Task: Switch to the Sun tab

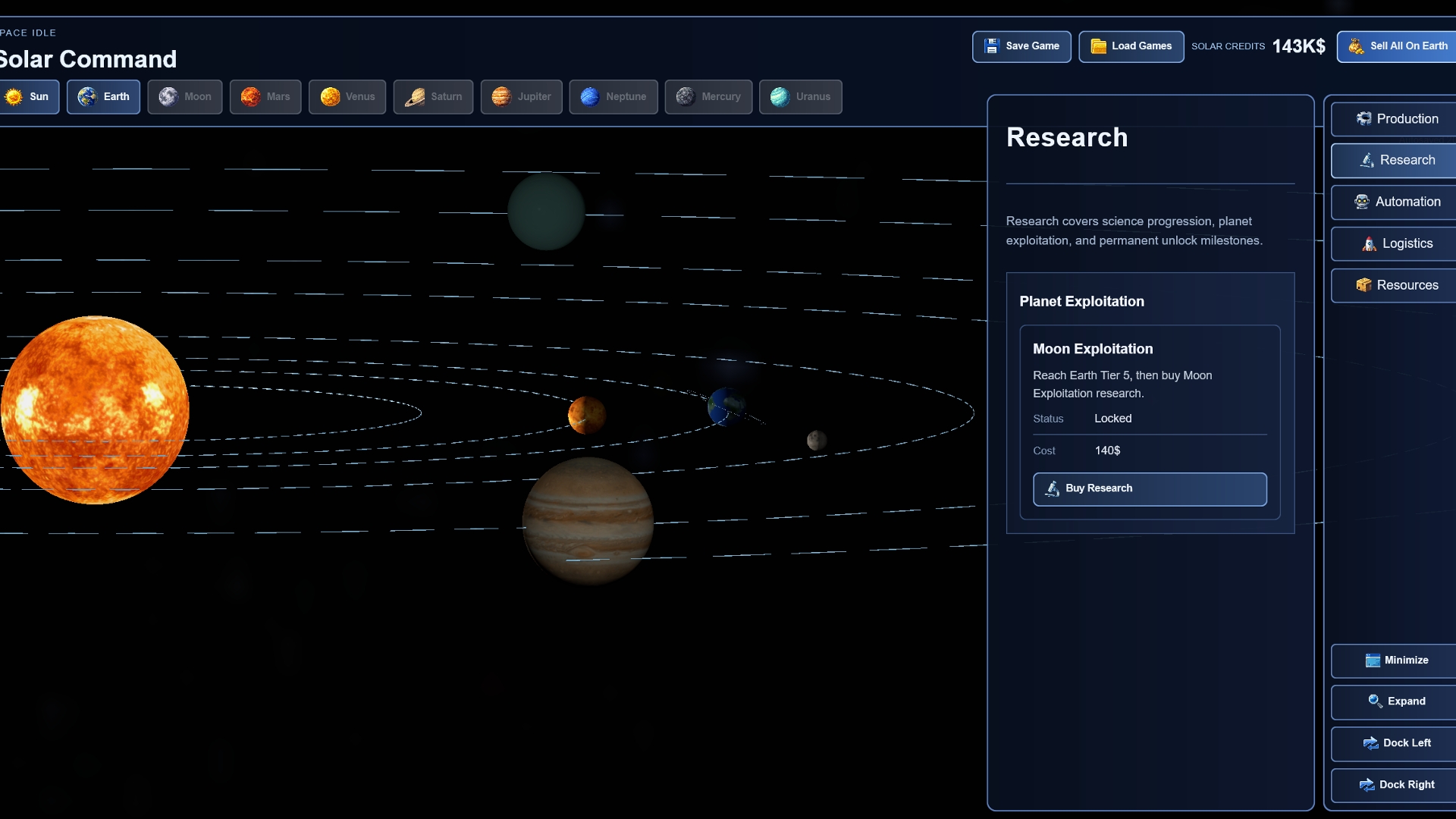Action: [x=29, y=97]
